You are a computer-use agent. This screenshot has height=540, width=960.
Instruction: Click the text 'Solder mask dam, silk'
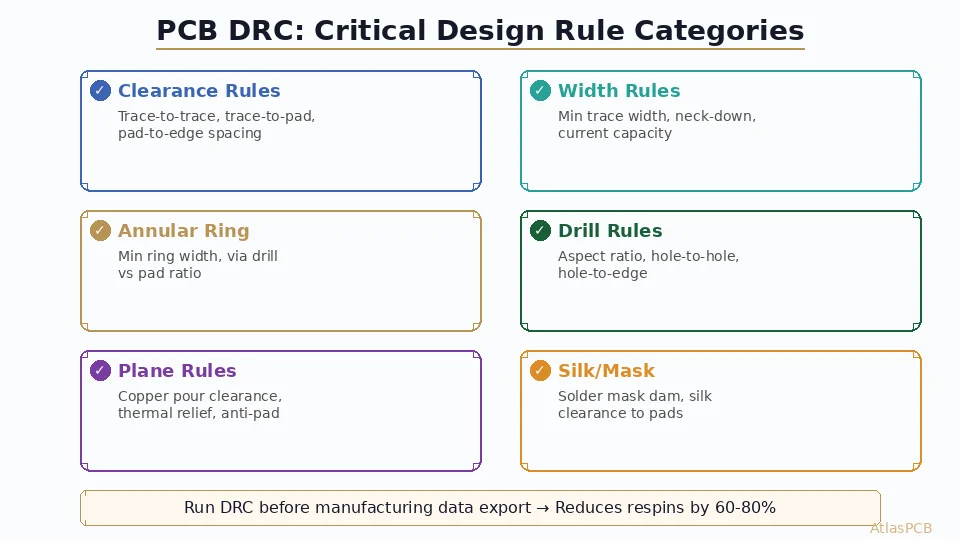click(x=635, y=396)
